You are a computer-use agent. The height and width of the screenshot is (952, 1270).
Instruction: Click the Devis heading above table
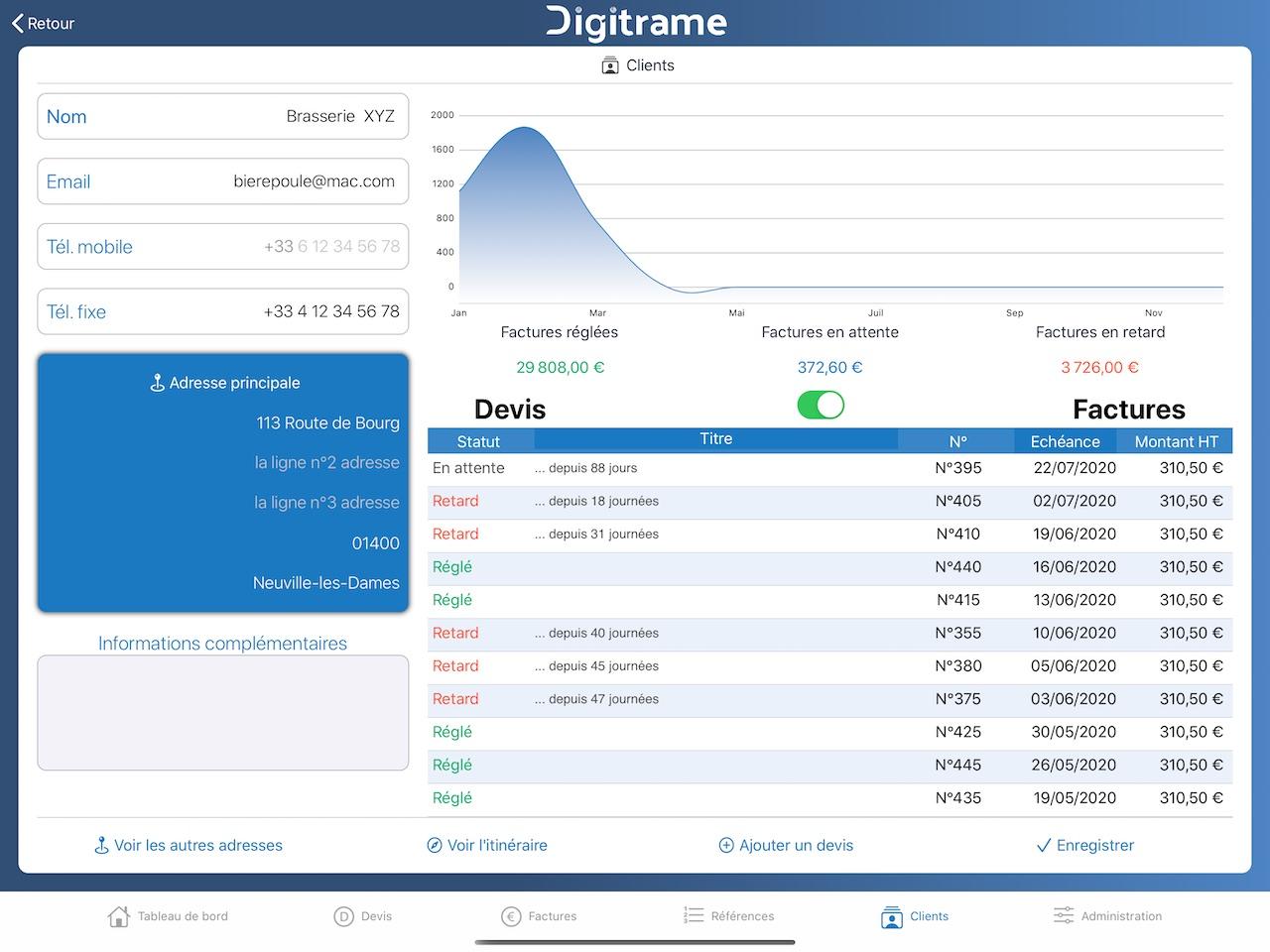pyautogui.click(x=510, y=410)
